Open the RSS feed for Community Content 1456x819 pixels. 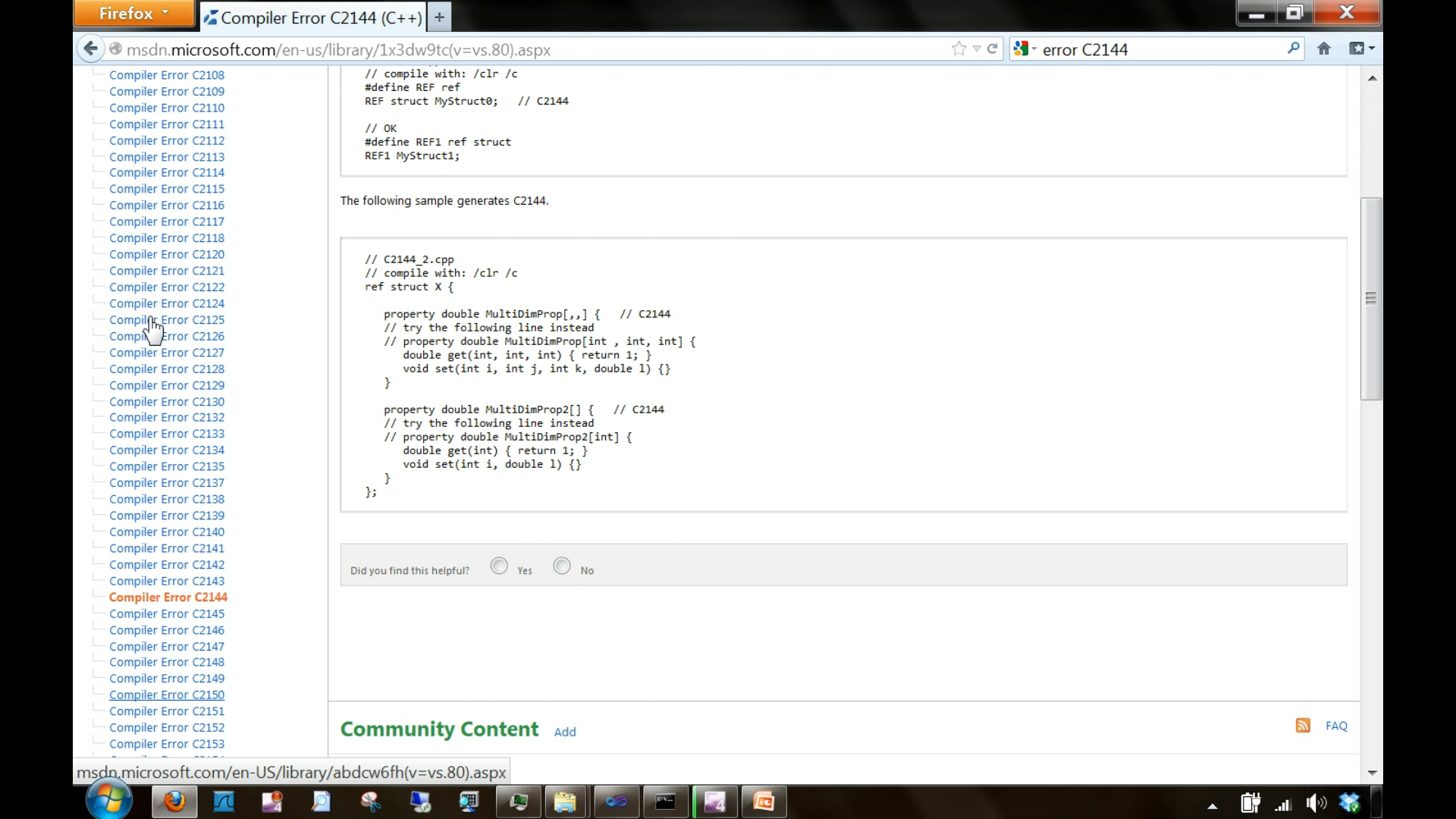pos(1303,725)
